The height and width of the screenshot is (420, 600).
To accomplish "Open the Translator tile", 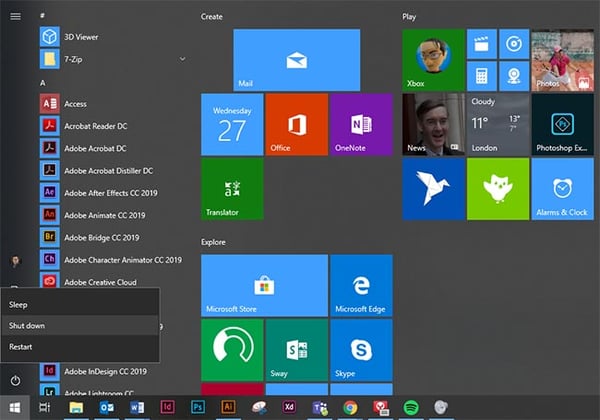I will click(232, 189).
